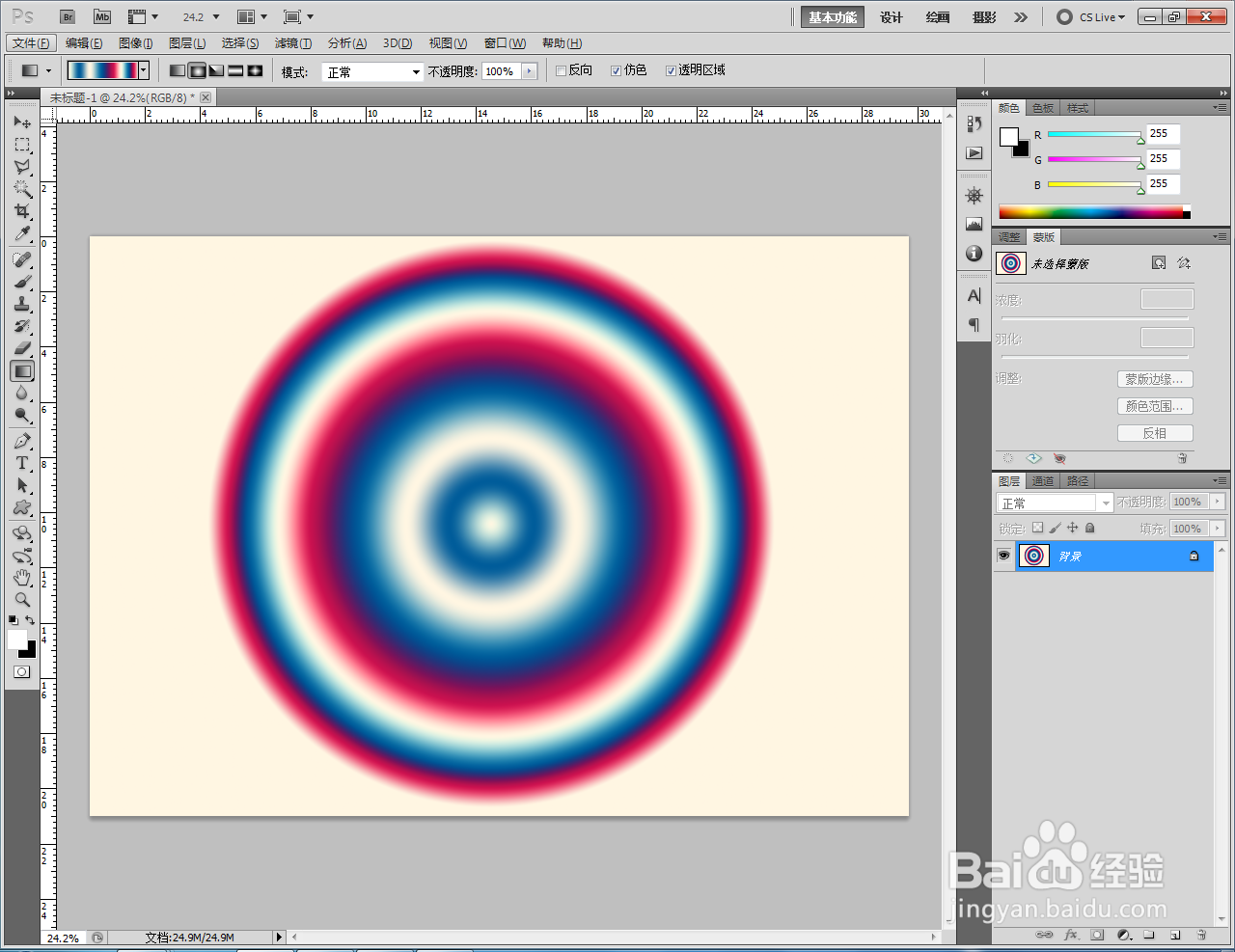1235x952 pixels.
Task: Launch Mini Bridge from the top bar
Action: pos(102,16)
